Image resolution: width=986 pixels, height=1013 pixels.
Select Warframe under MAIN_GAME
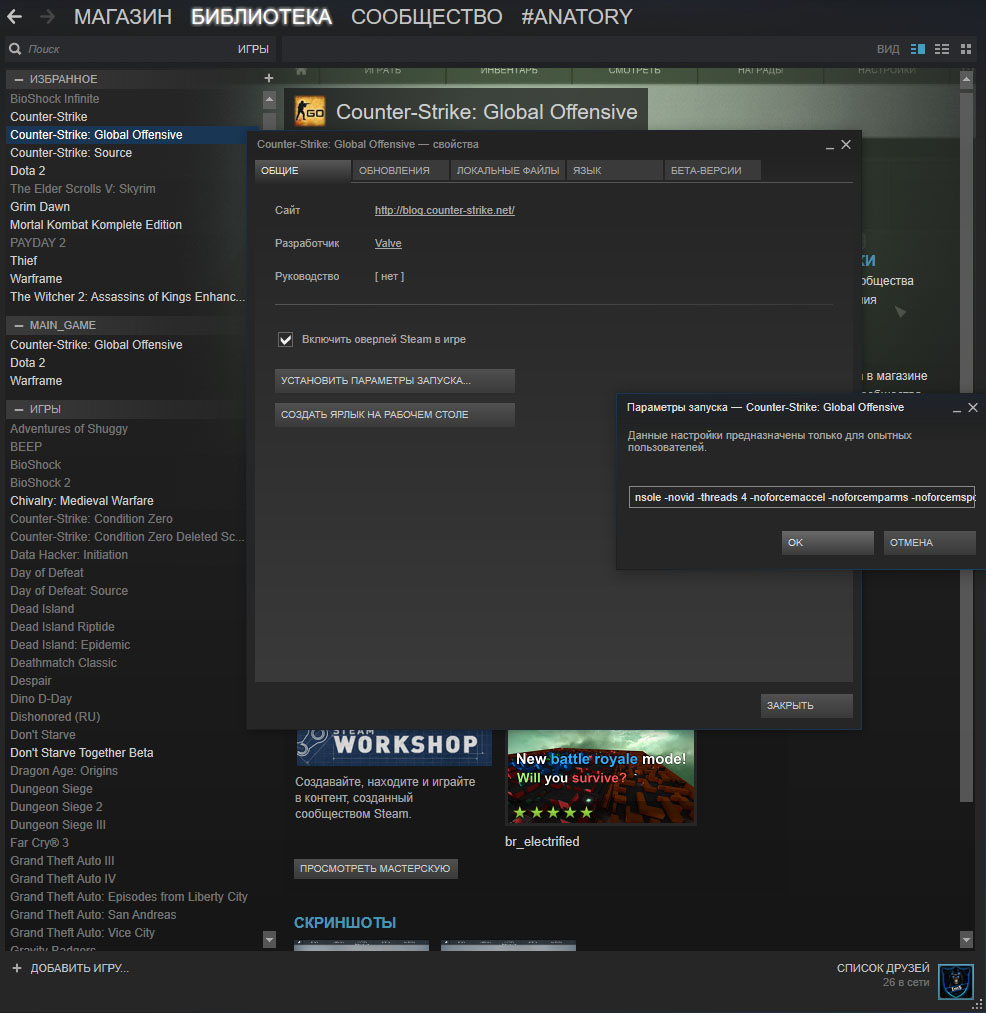(x=36, y=381)
